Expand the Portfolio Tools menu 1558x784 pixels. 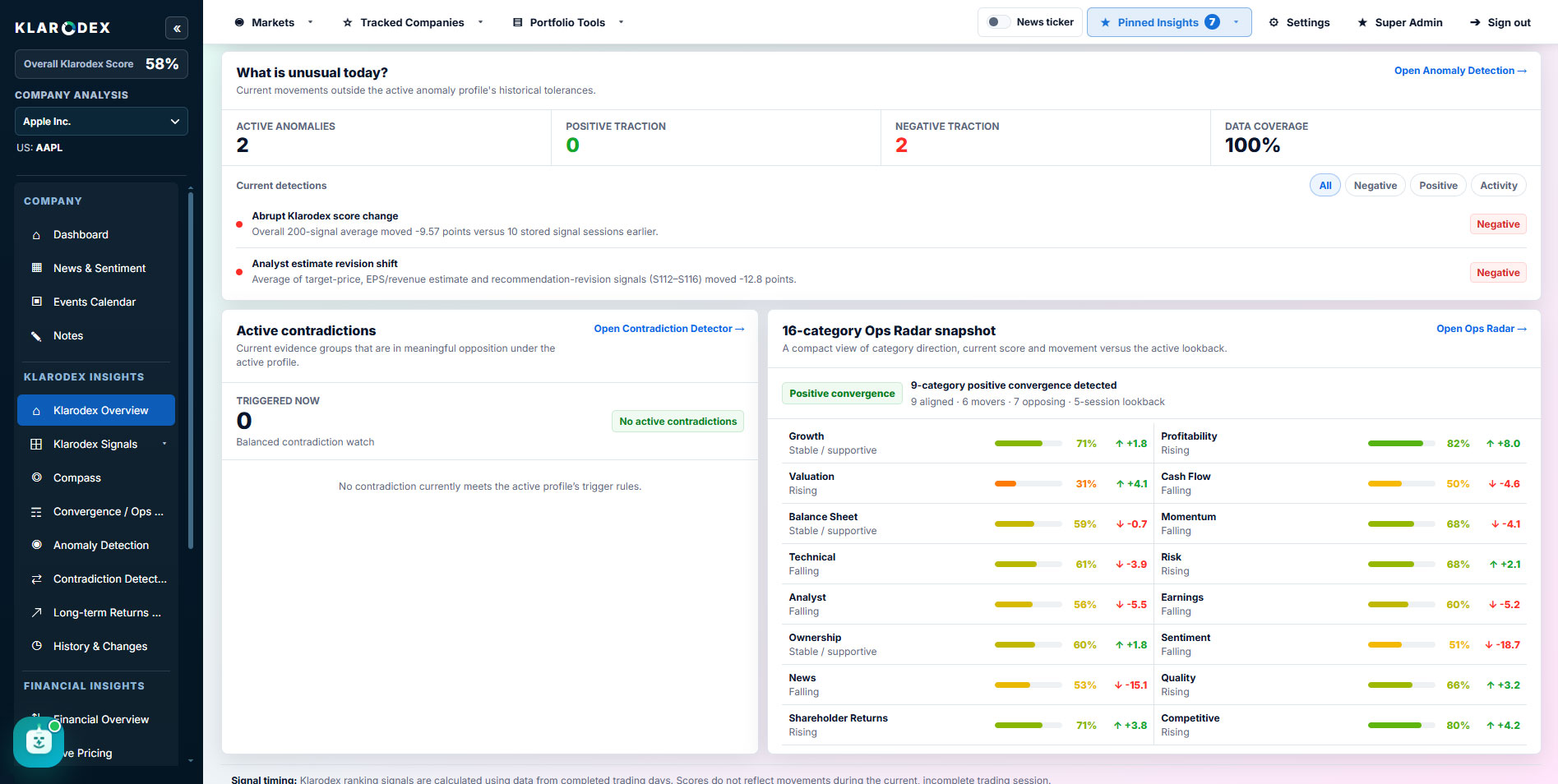tap(568, 22)
